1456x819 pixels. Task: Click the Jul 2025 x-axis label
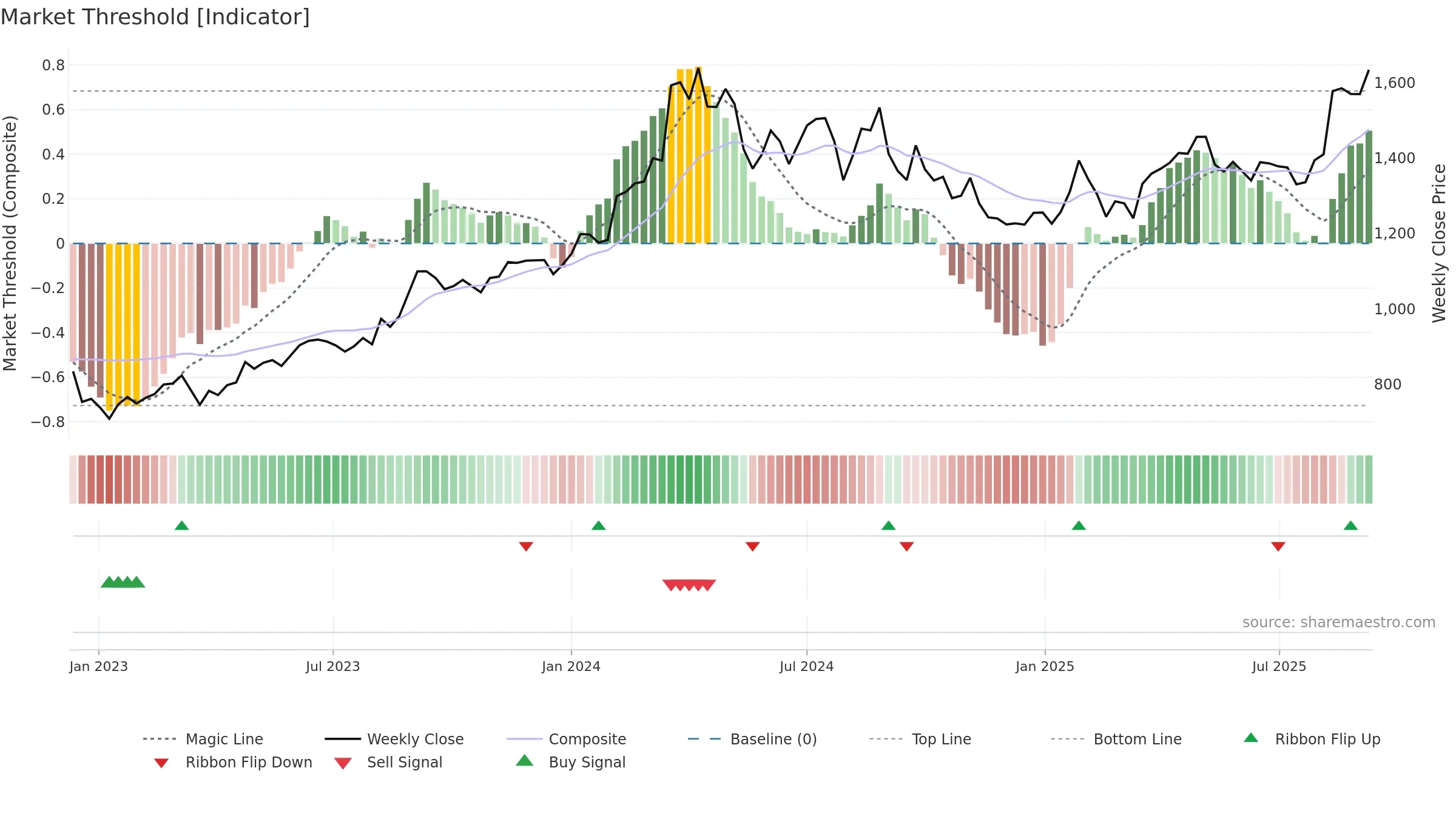point(1279,666)
